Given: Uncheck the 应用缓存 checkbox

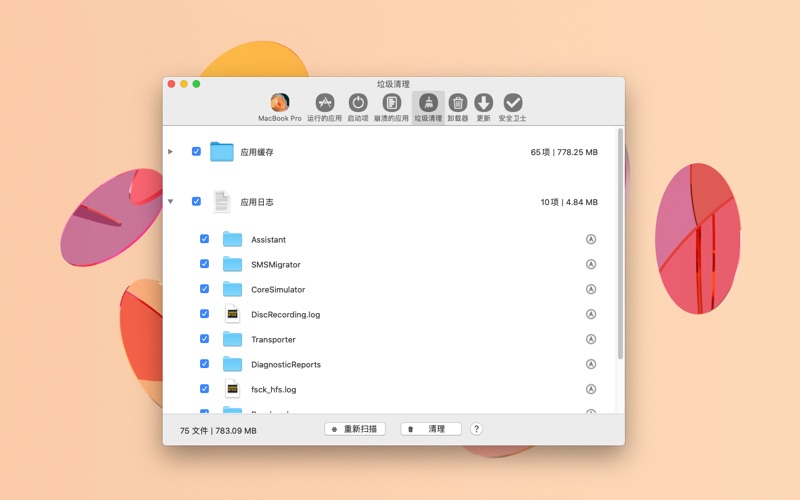Looking at the screenshot, I should (x=196, y=152).
